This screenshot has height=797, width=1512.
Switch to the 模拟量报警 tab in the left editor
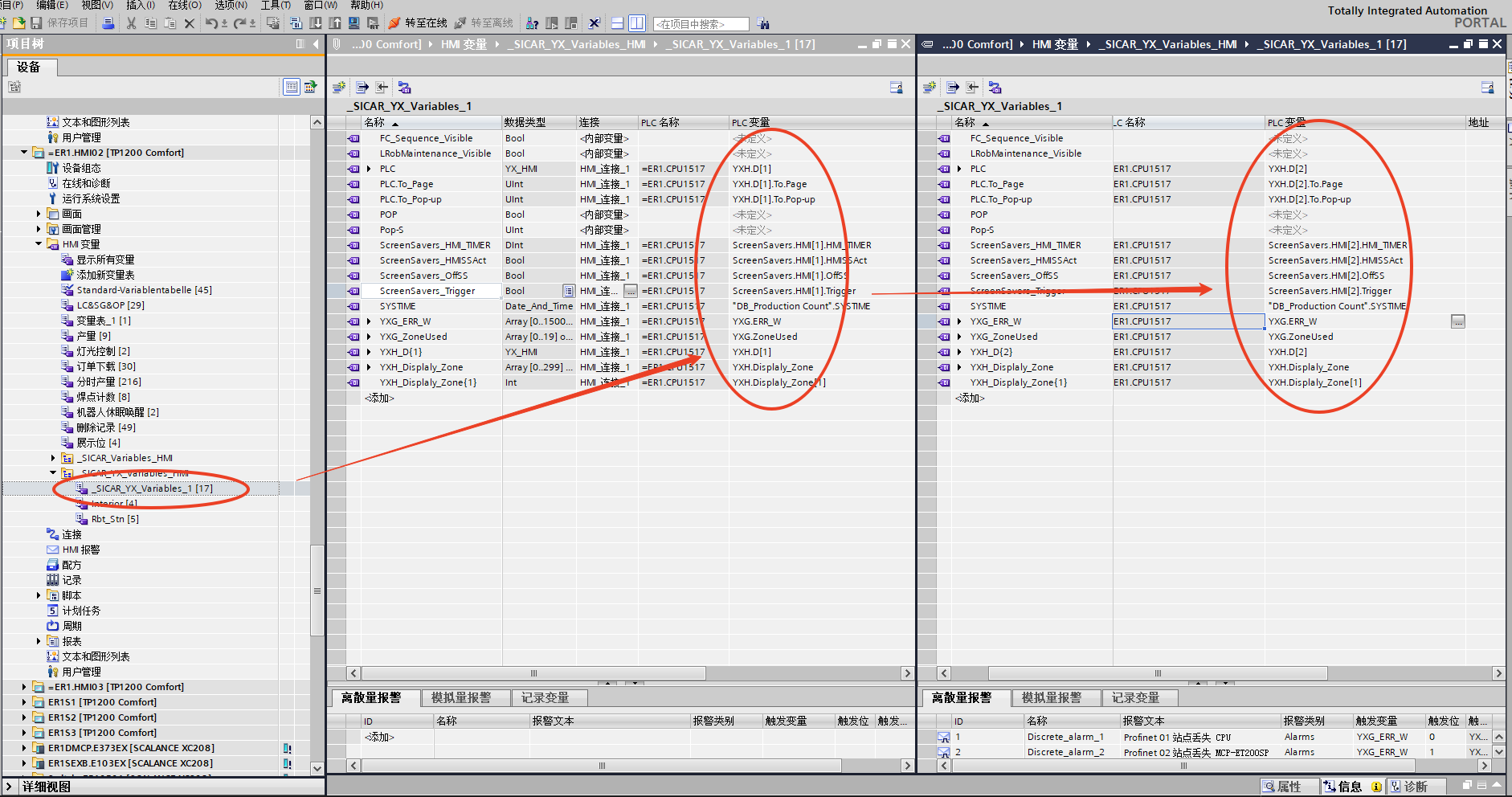point(460,698)
